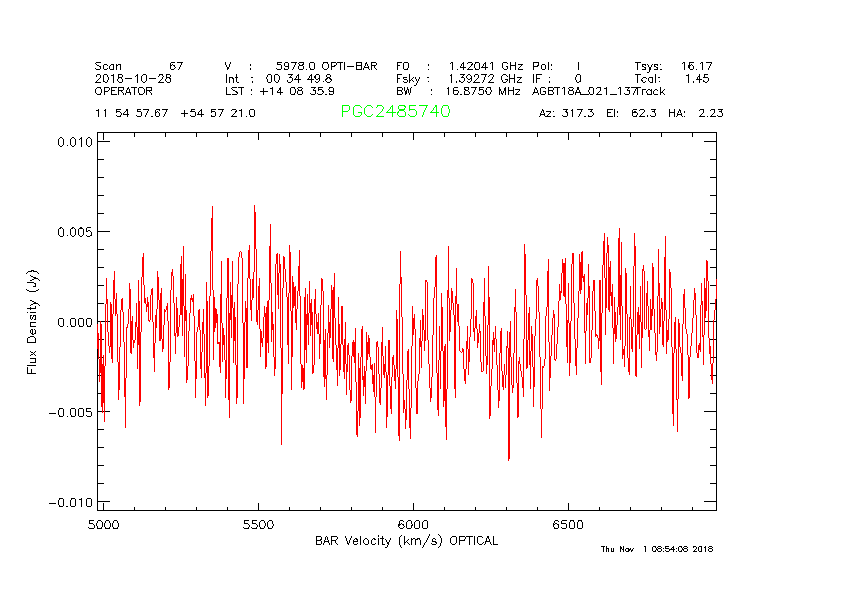Click the F0 1.42041 GHz frequency text

tap(458, 65)
